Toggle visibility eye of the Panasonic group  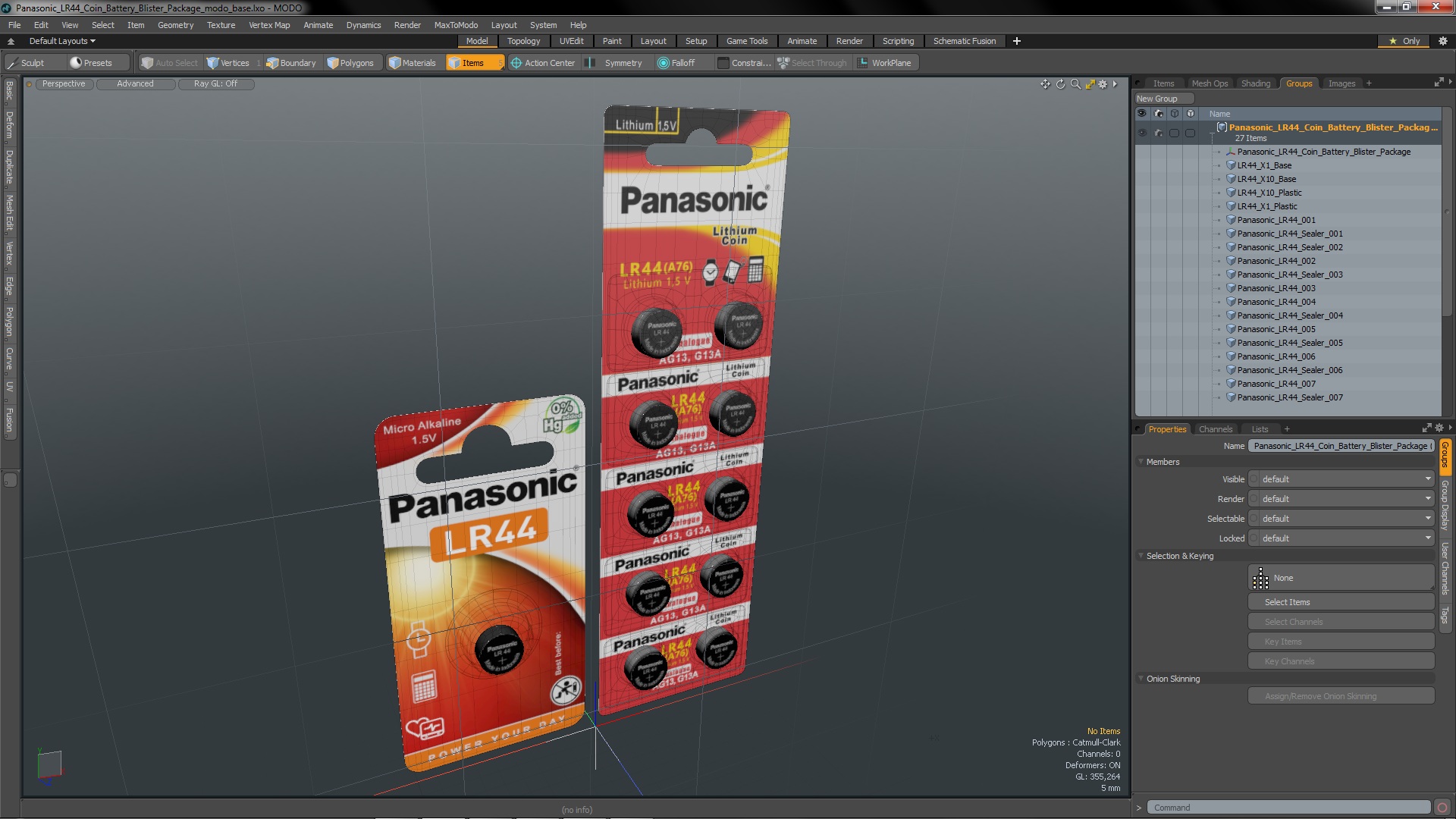click(1142, 133)
